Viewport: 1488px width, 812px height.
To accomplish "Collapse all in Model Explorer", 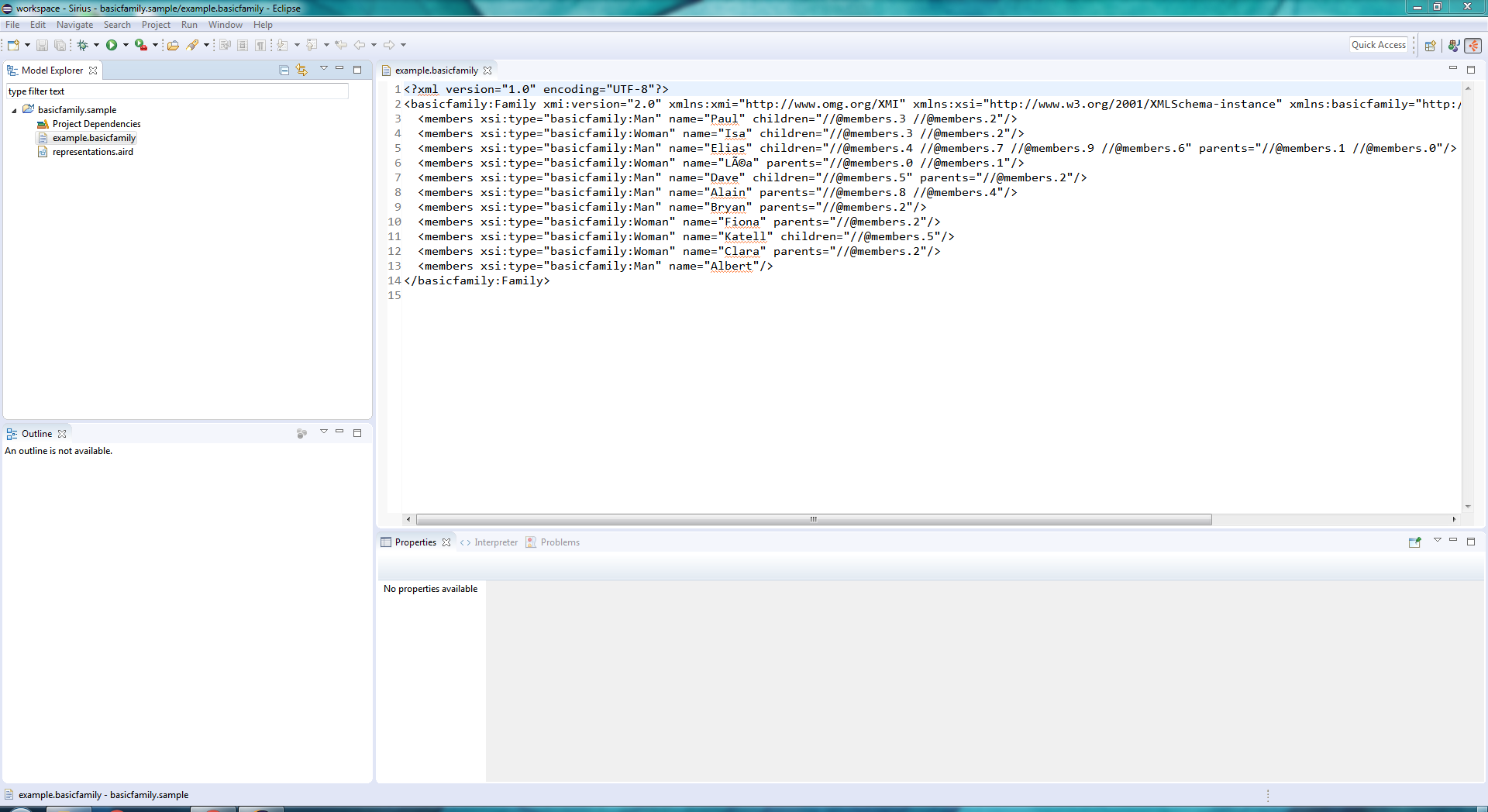I will [284, 71].
